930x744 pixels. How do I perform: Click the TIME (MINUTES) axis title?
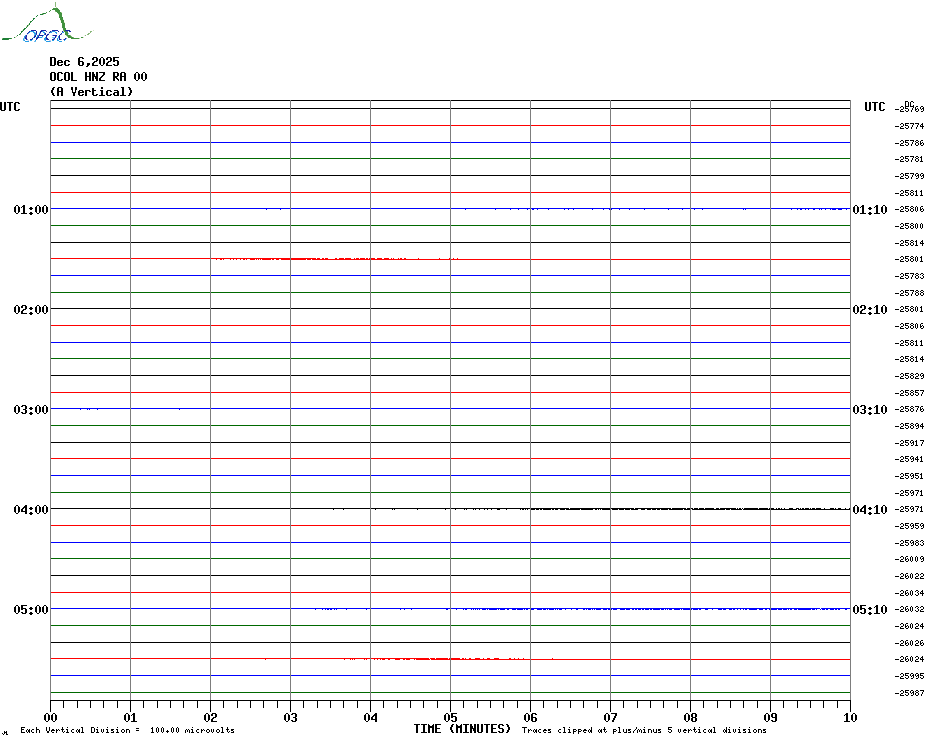pyautogui.click(x=462, y=729)
